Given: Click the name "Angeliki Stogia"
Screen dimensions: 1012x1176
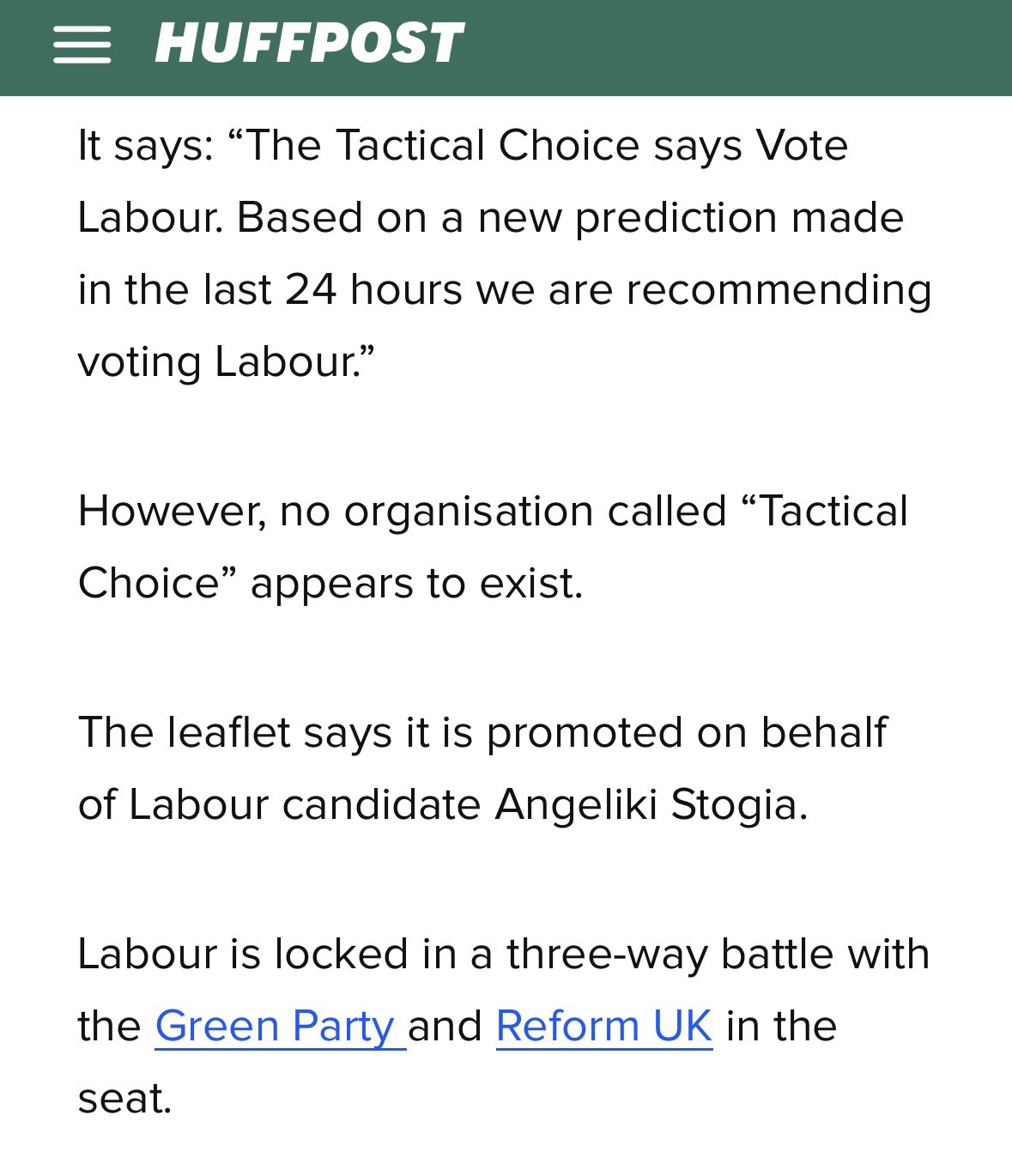Looking at the screenshot, I should 651,805.
